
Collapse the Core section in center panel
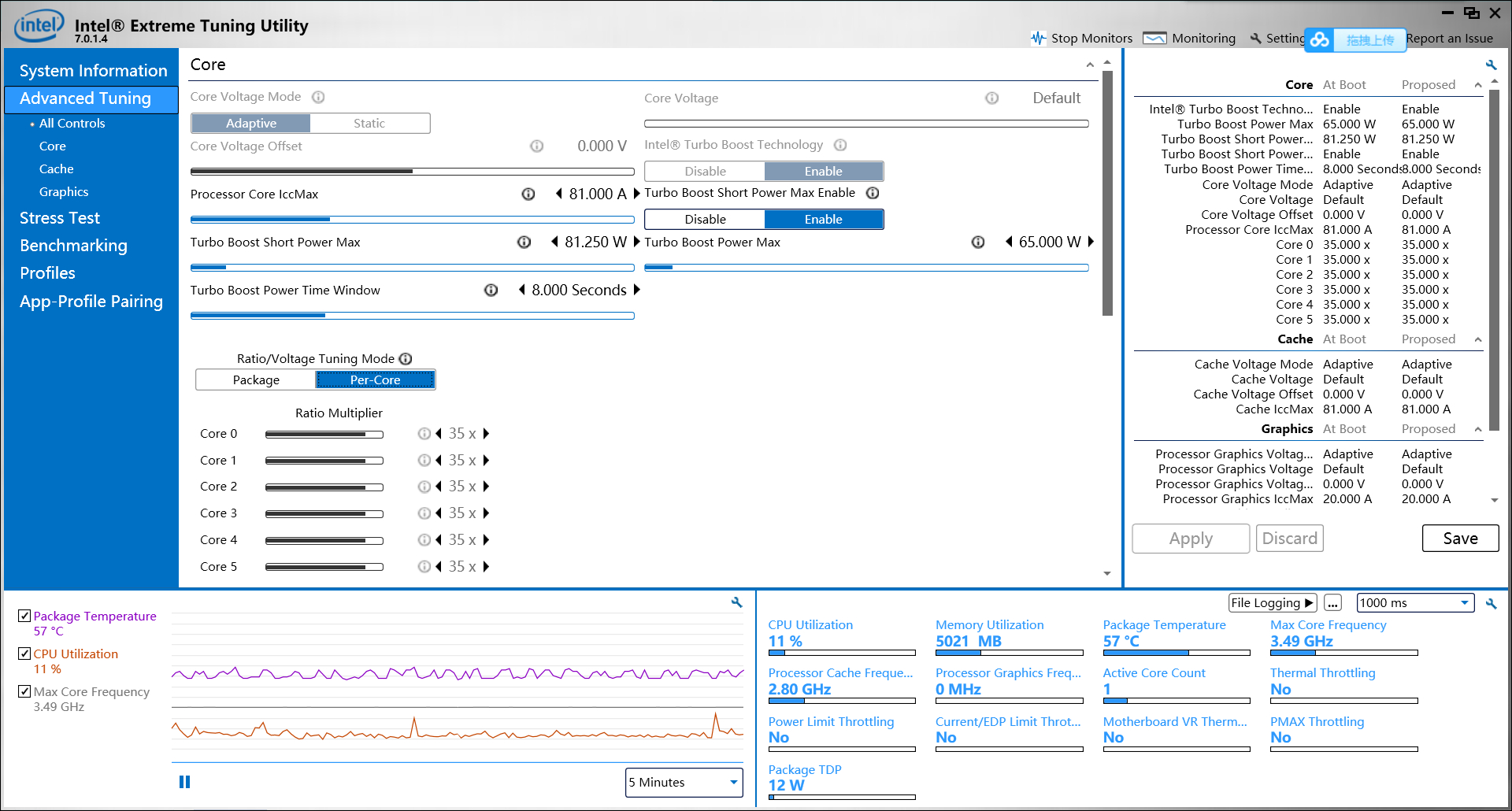[1090, 65]
